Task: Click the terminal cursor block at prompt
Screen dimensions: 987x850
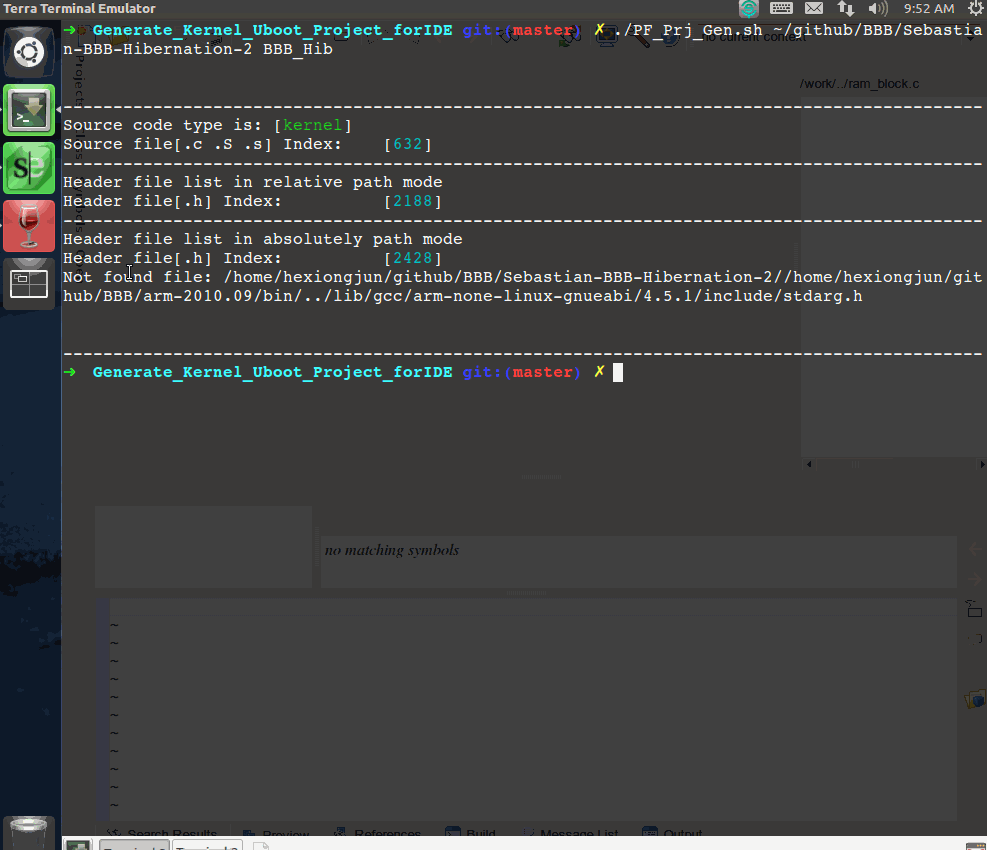Action: (618, 373)
